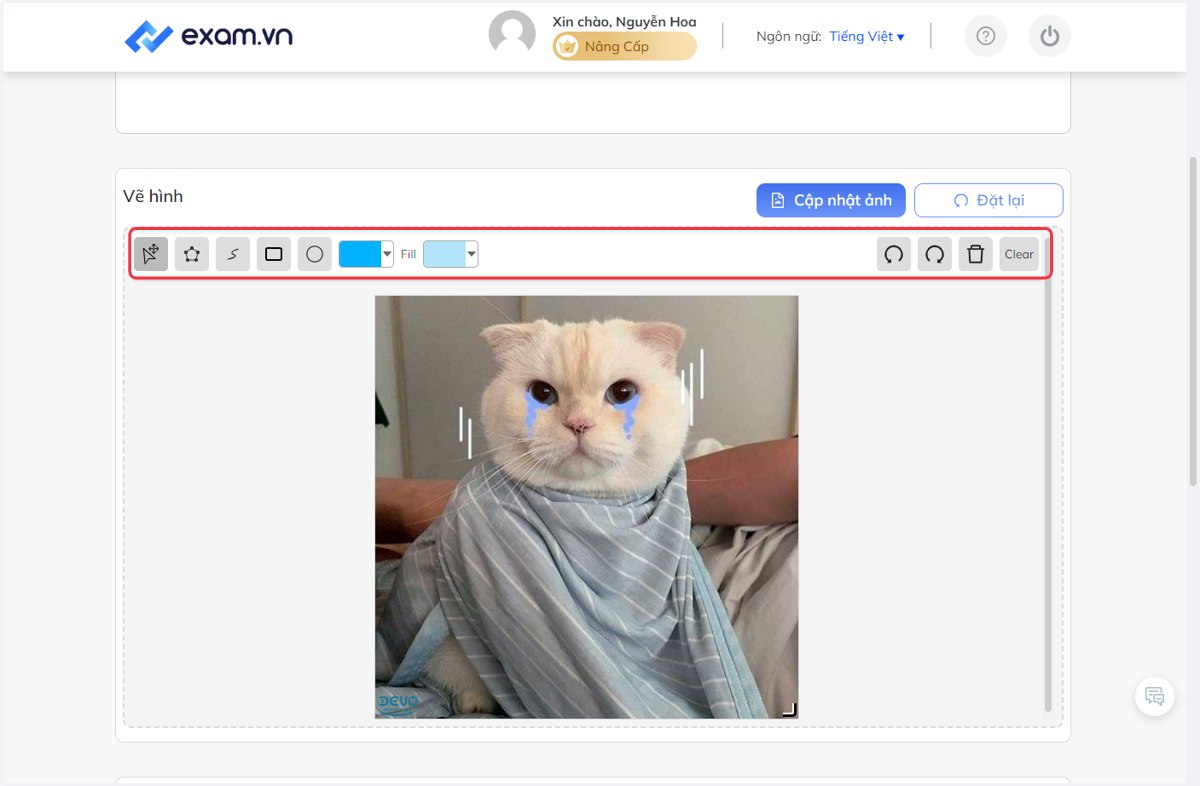Screen dimensions: 1200x786
Task: Click the drawing canvas vertical scrollbar
Action: tap(1048, 475)
